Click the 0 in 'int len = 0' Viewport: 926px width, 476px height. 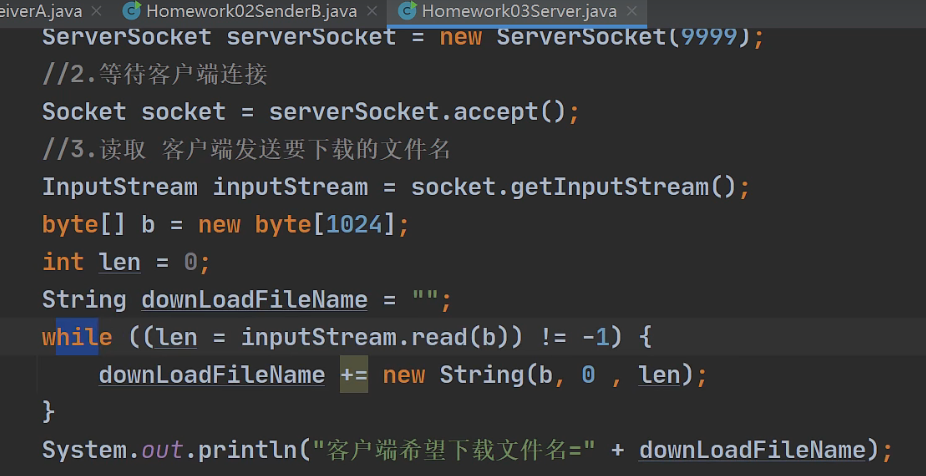[190, 262]
